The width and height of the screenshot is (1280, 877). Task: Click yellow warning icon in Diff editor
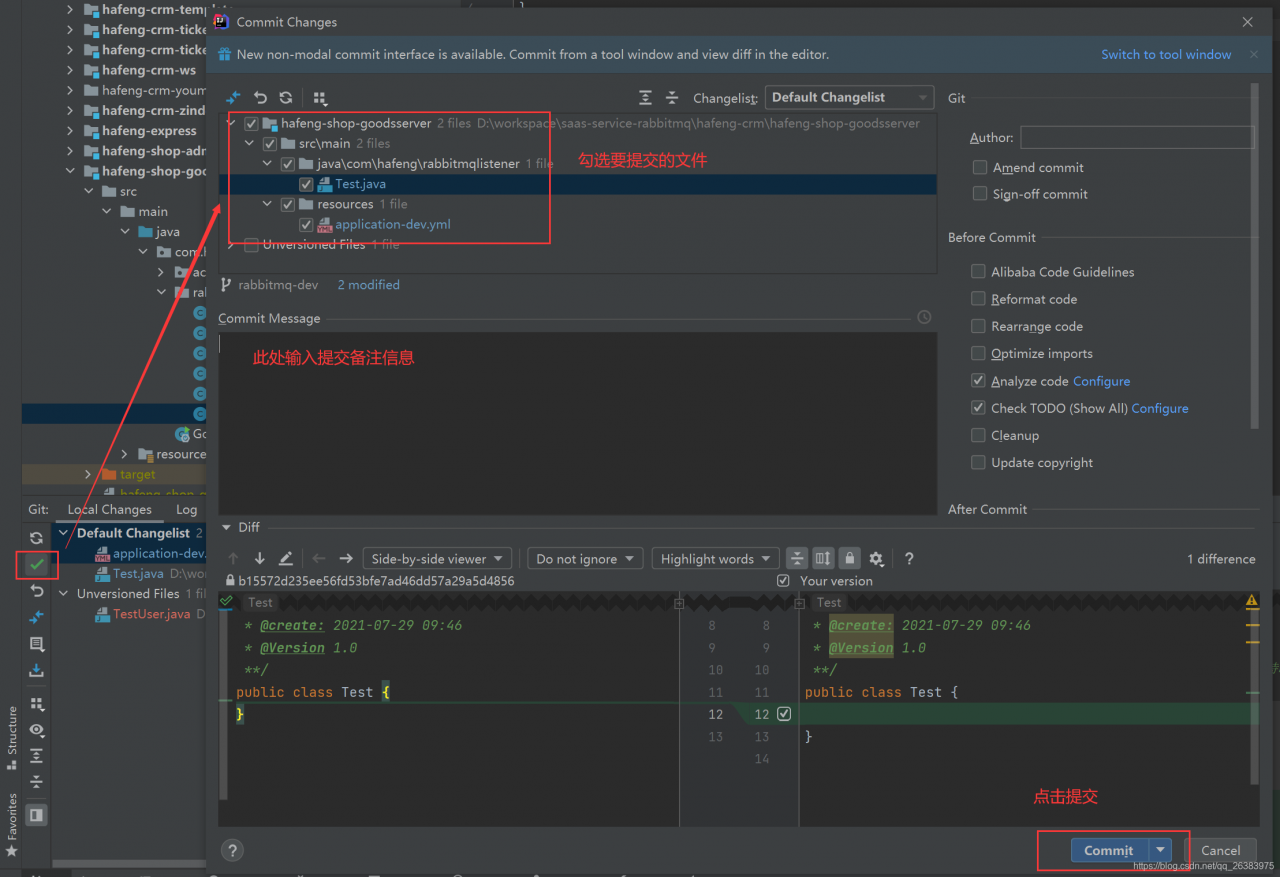(x=1252, y=602)
